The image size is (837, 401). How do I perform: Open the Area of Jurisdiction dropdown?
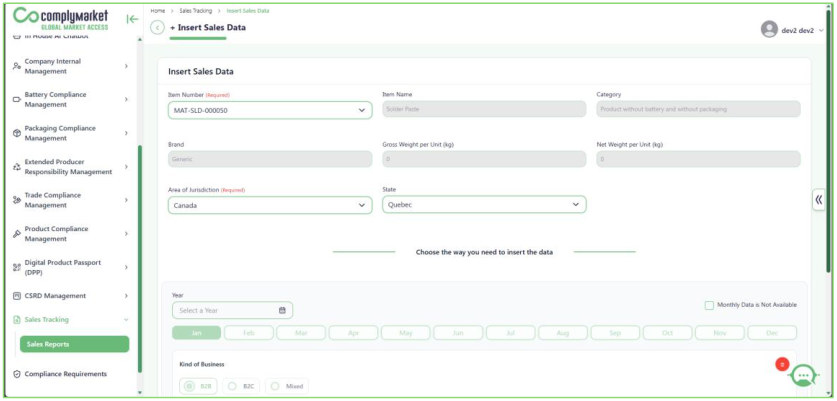(270, 205)
